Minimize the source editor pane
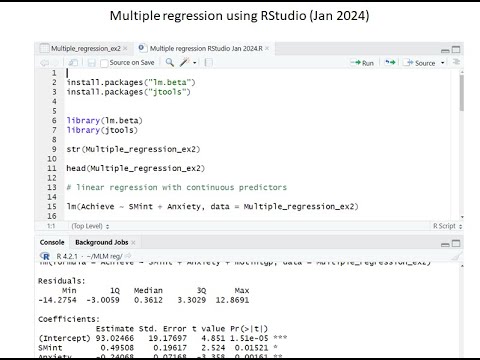The width and height of the screenshot is (480, 360). pos(445,50)
